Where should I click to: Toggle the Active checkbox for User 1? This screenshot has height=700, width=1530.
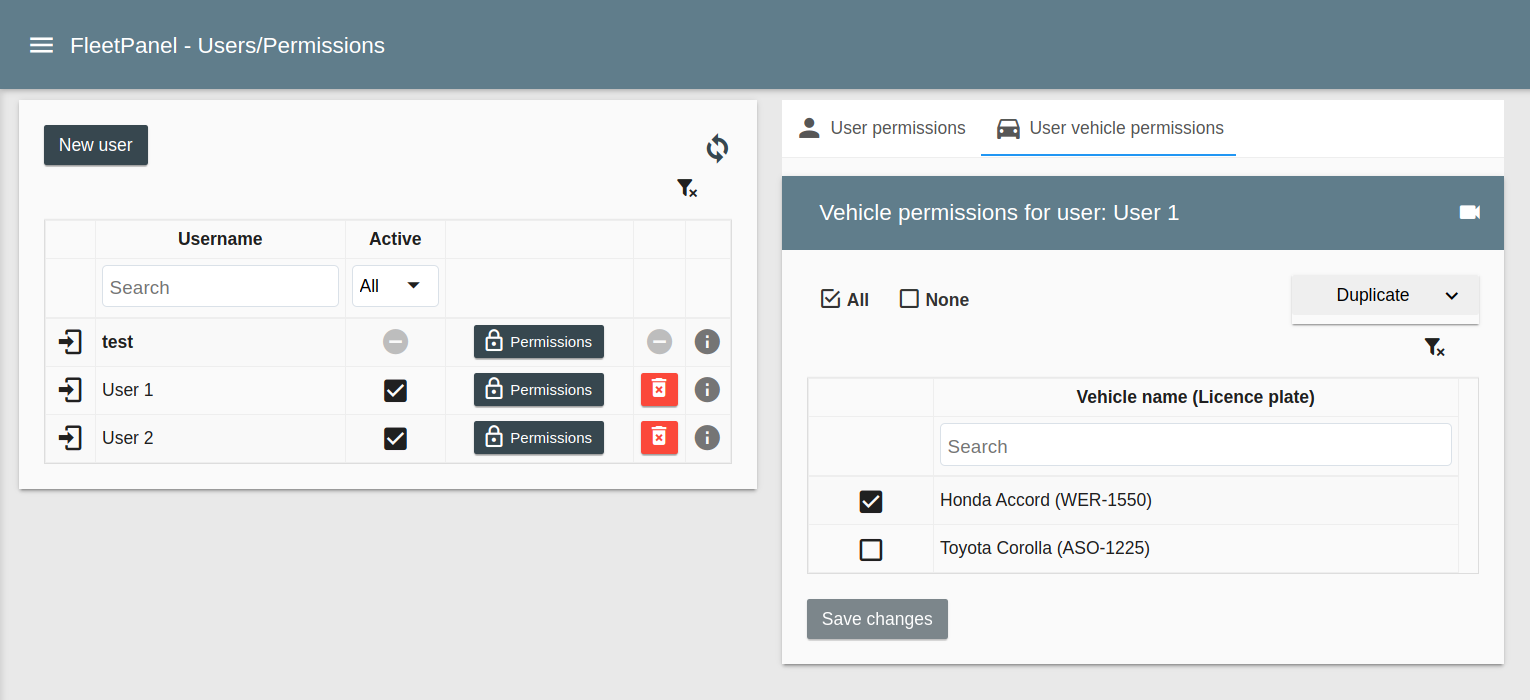(x=395, y=390)
